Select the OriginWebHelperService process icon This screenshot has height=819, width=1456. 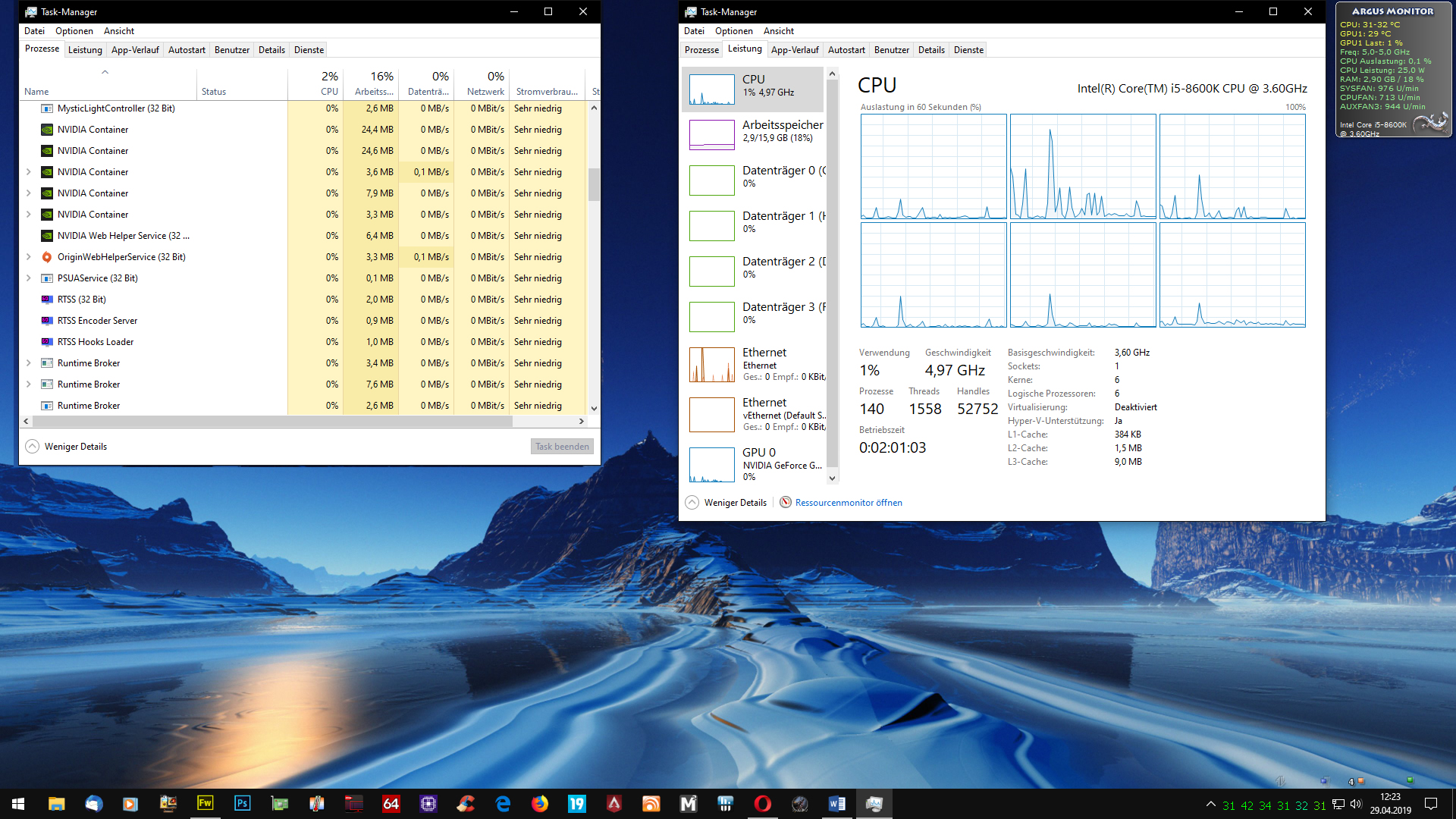47,257
